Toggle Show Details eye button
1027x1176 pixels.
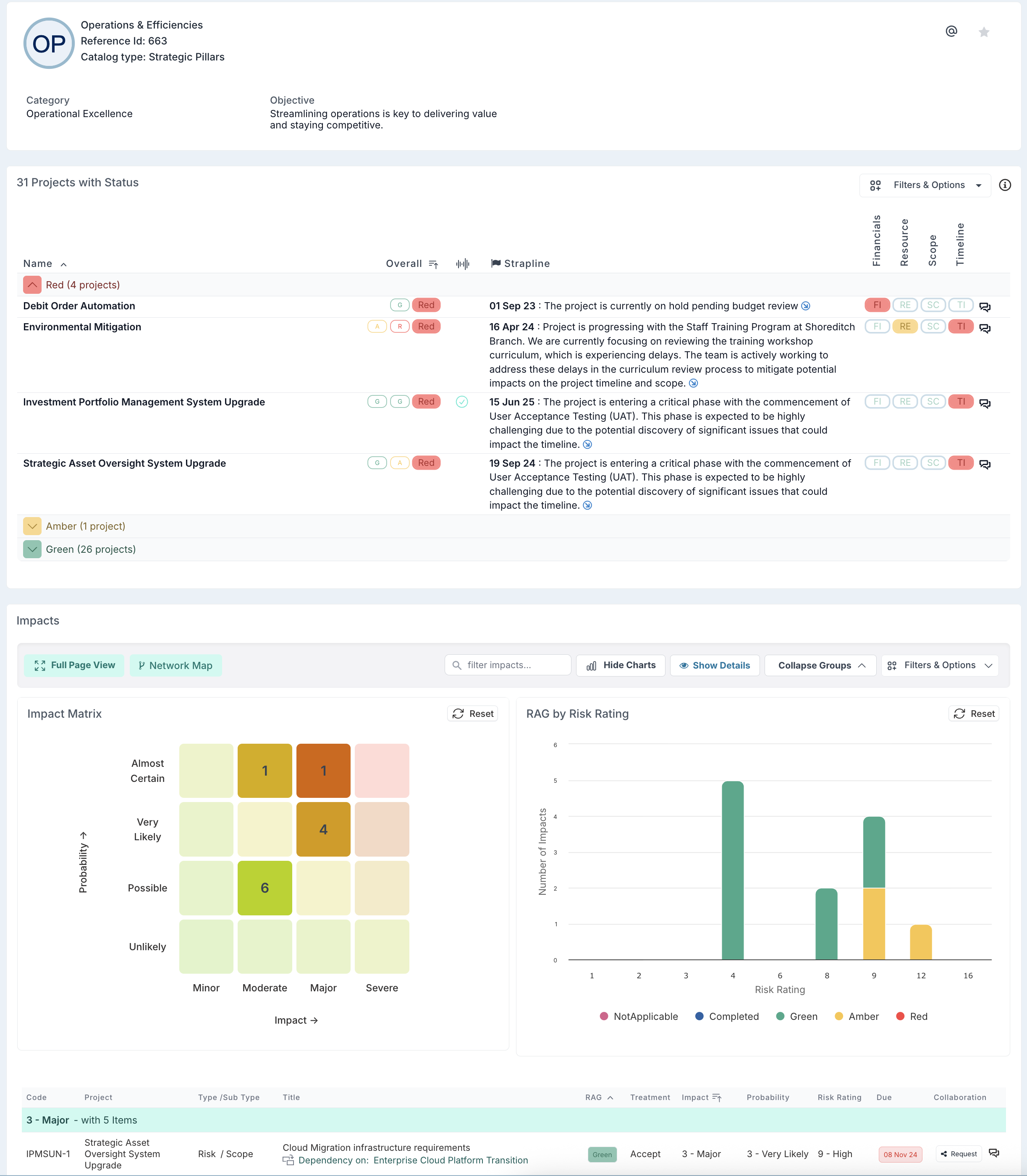click(x=714, y=665)
